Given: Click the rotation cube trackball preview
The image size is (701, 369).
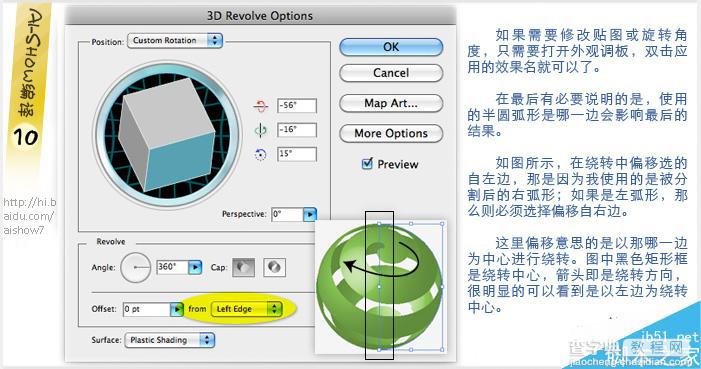Looking at the screenshot, I should tap(168, 134).
